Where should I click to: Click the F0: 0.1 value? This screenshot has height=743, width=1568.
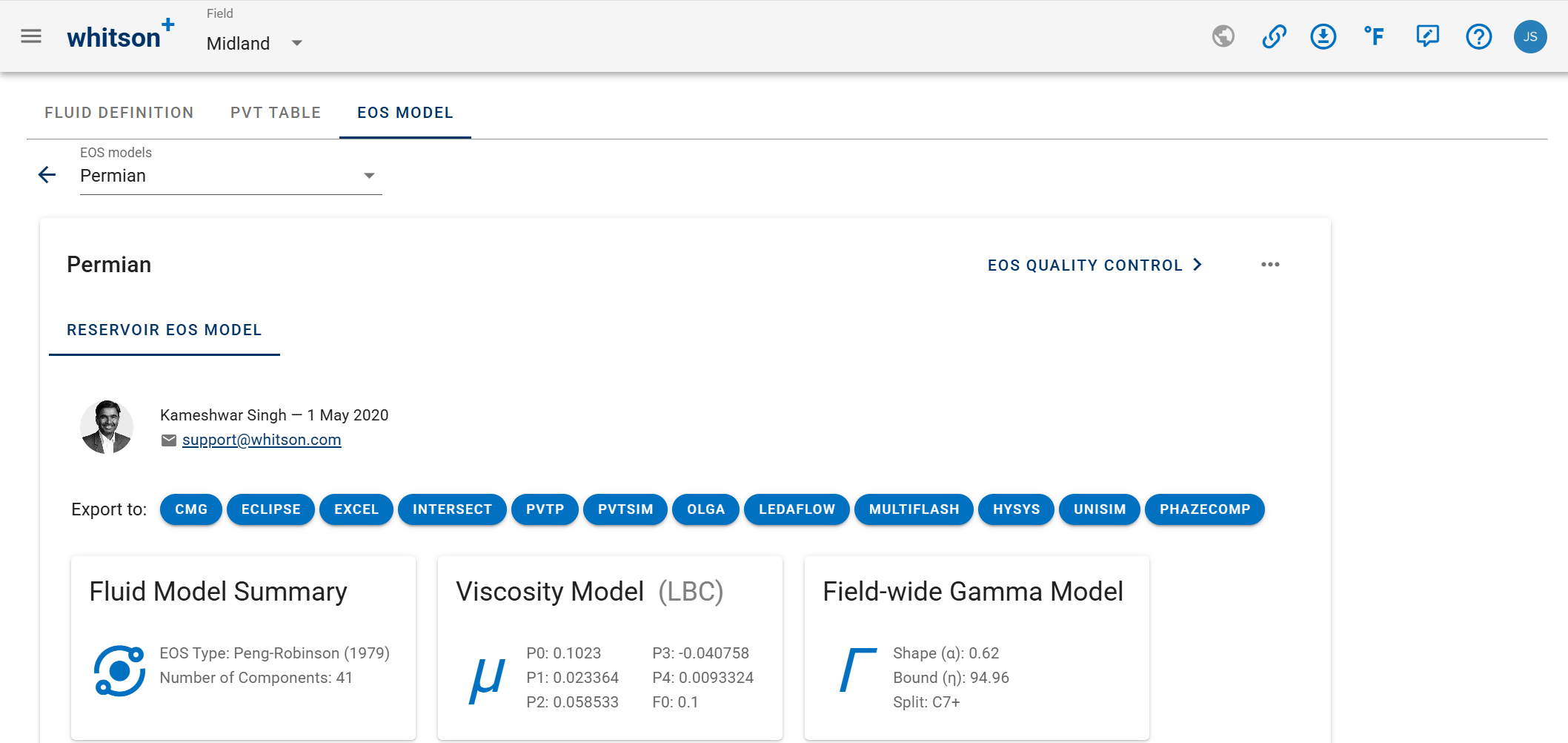(675, 702)
